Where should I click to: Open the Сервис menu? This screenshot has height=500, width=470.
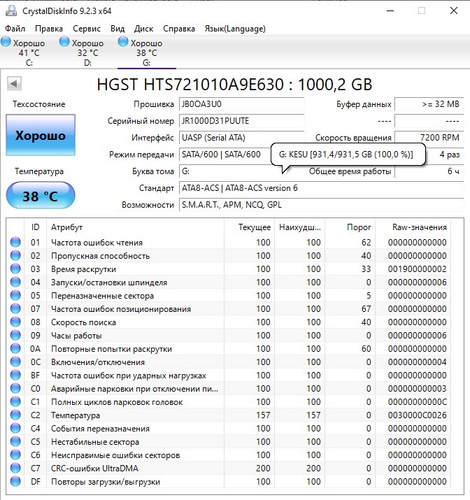pos(86,29)
